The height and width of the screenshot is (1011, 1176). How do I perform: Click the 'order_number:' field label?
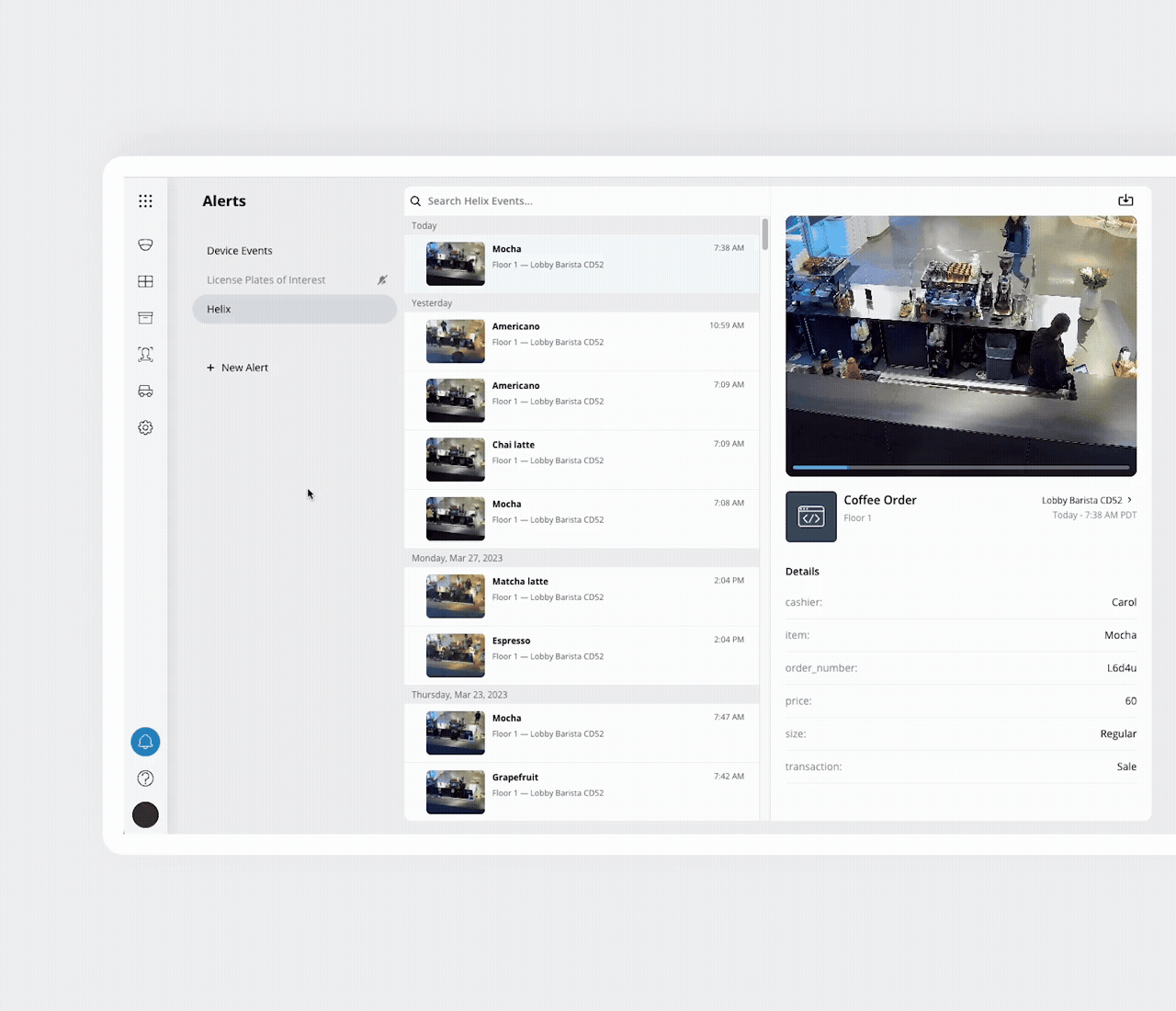[x=821, y=668]
